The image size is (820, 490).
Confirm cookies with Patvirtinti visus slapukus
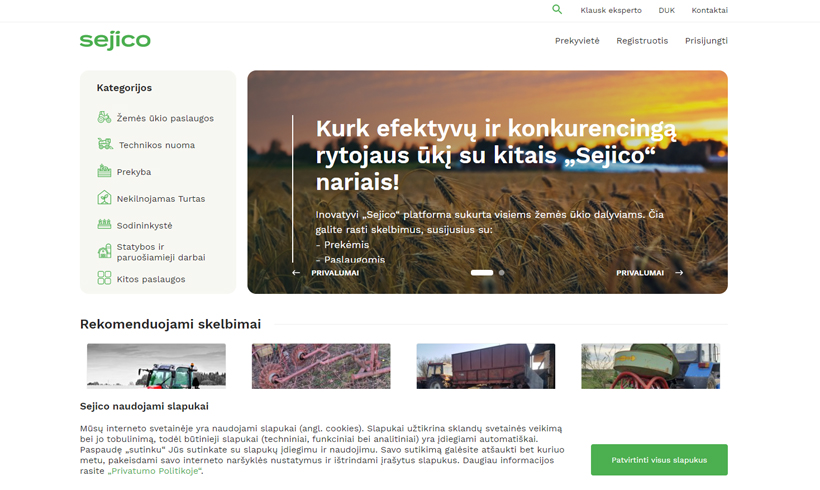[x=659, y=460]
